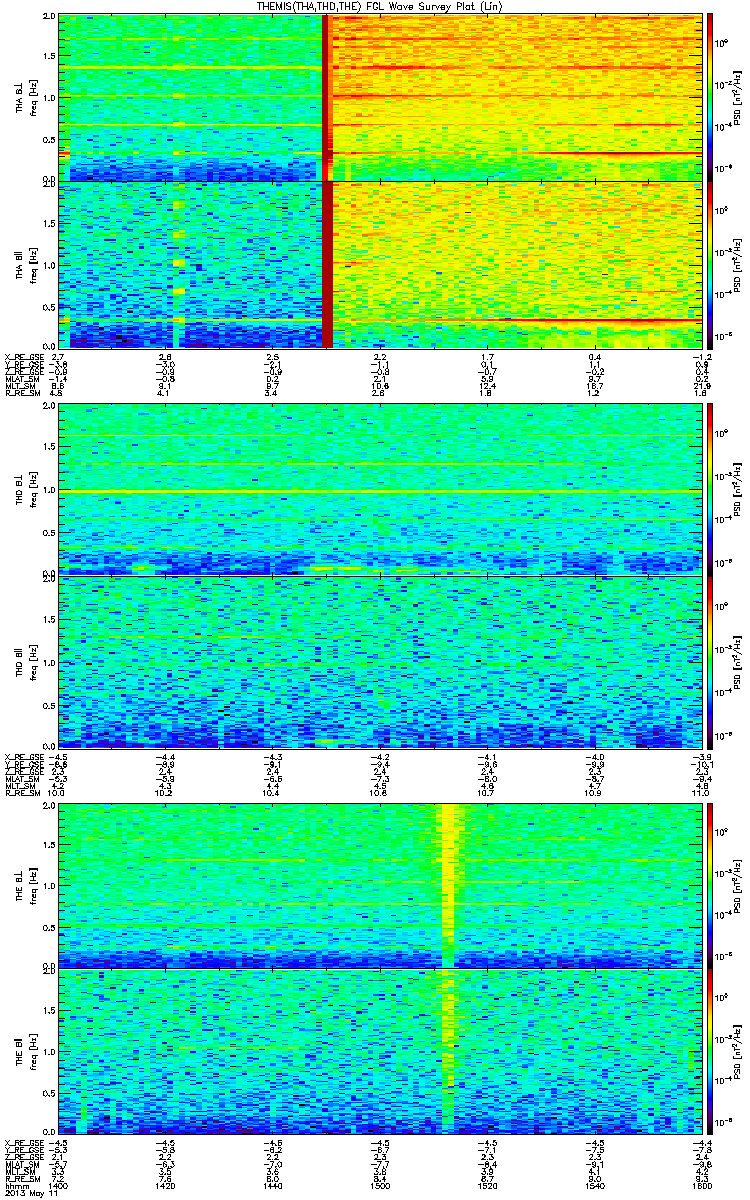Click the THD B∥ PSD color bar
The width and height of the screenshot is (750, 1200).
click(x=710, y=661)
